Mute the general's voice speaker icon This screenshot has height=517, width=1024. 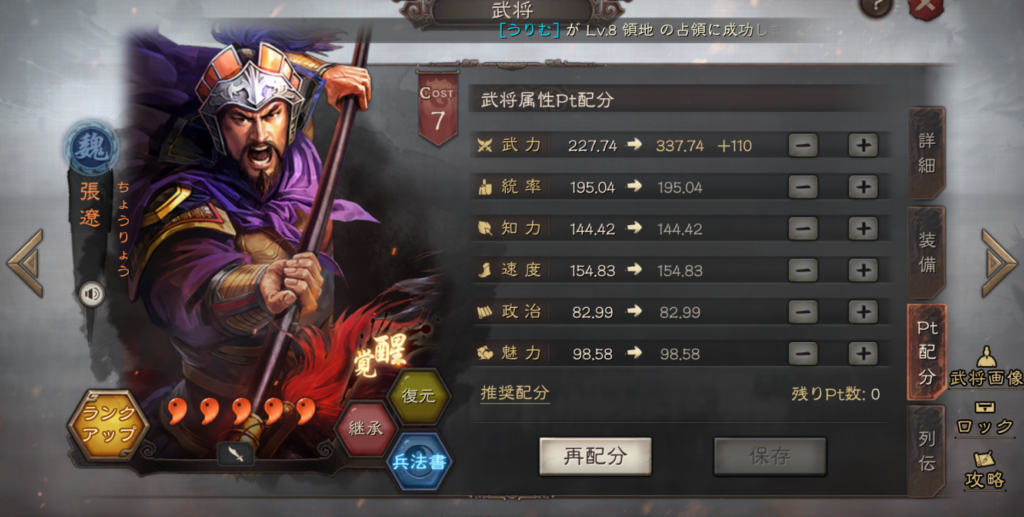tap(92, 294)
